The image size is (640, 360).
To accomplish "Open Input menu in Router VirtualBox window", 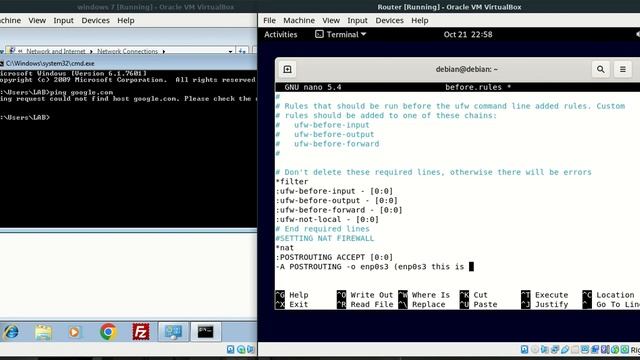I will (357, 20).
